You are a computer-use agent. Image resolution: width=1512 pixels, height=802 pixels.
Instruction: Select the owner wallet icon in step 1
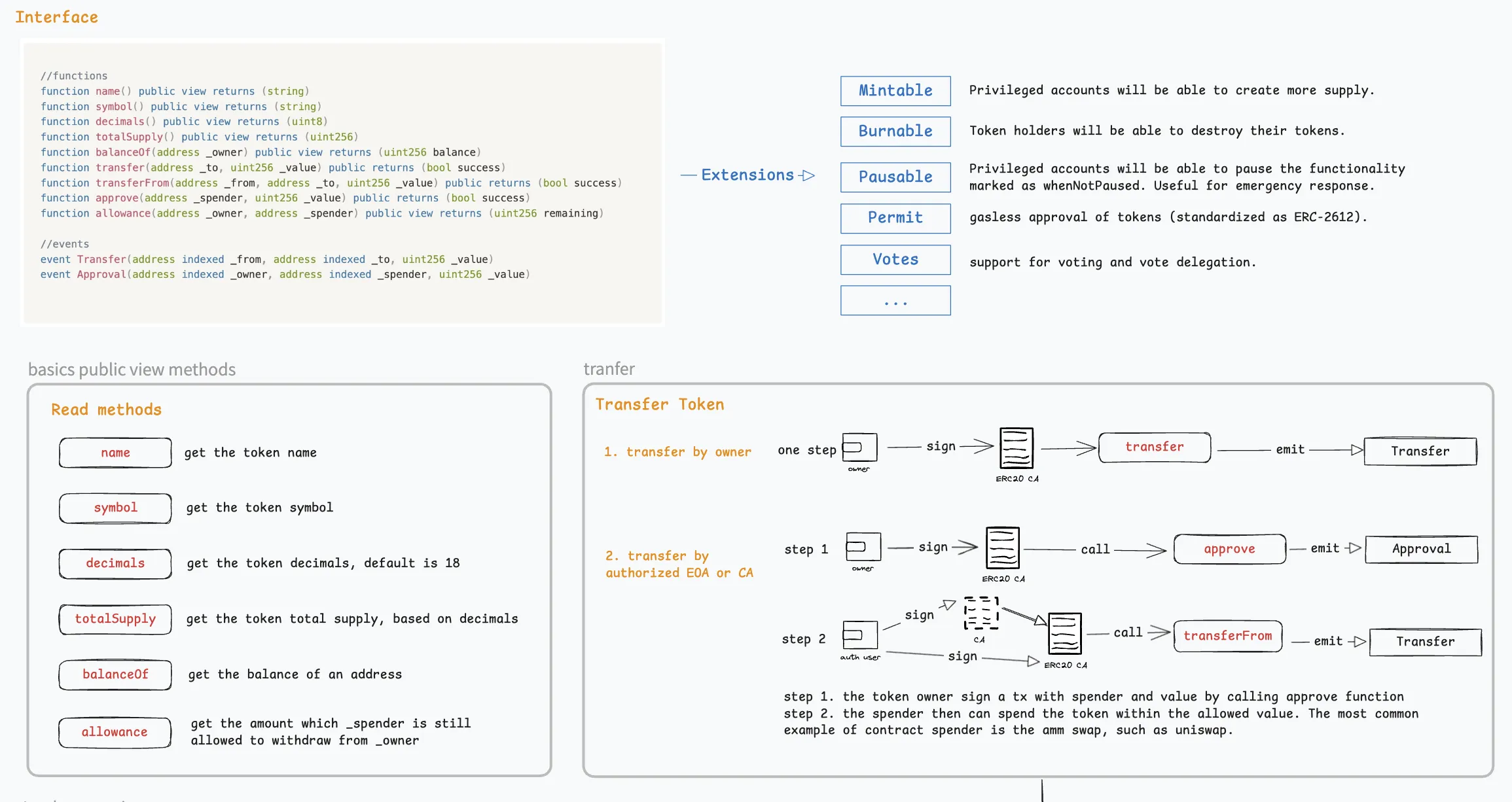click(863, 547)
